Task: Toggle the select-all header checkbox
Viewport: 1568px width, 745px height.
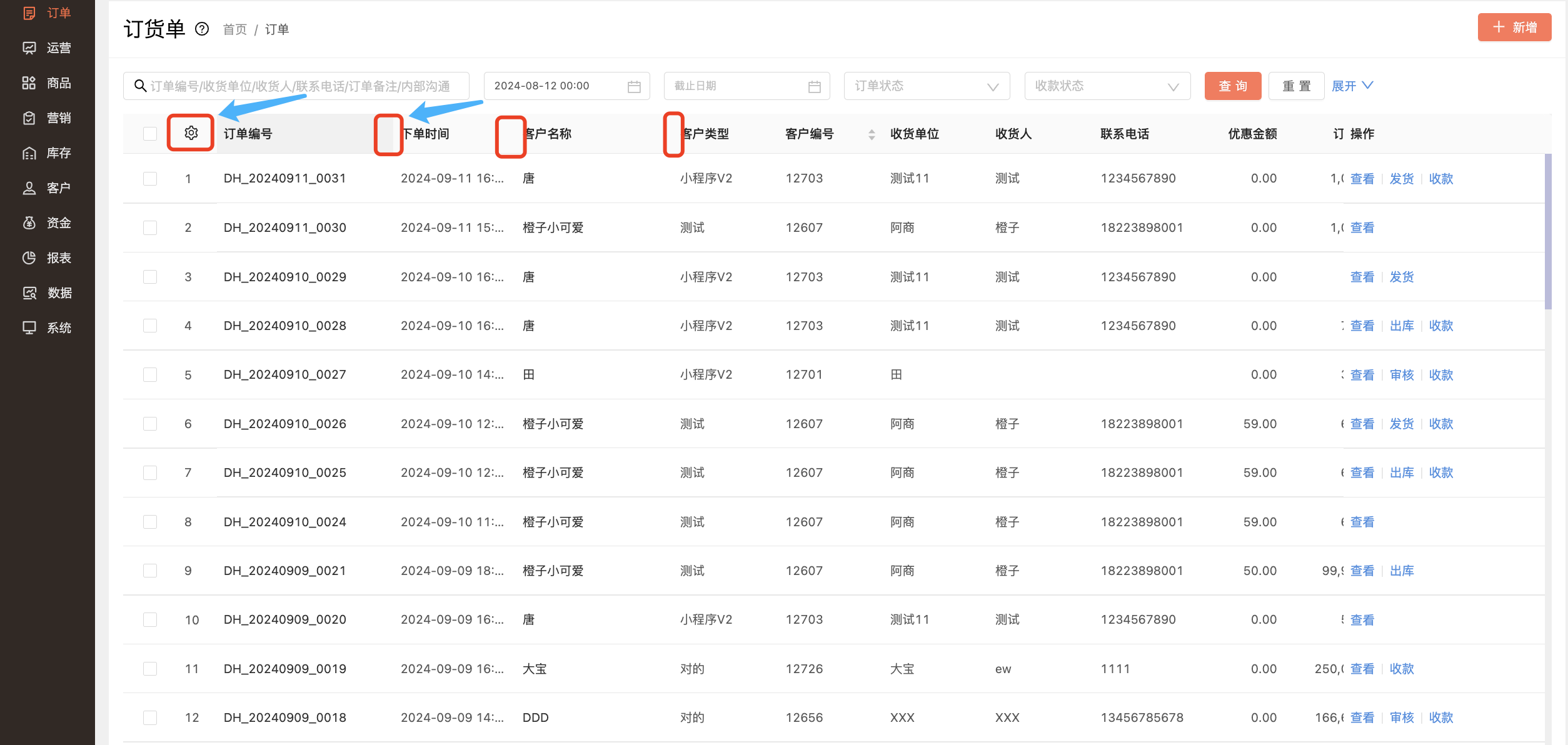Action: coord(150,134)
